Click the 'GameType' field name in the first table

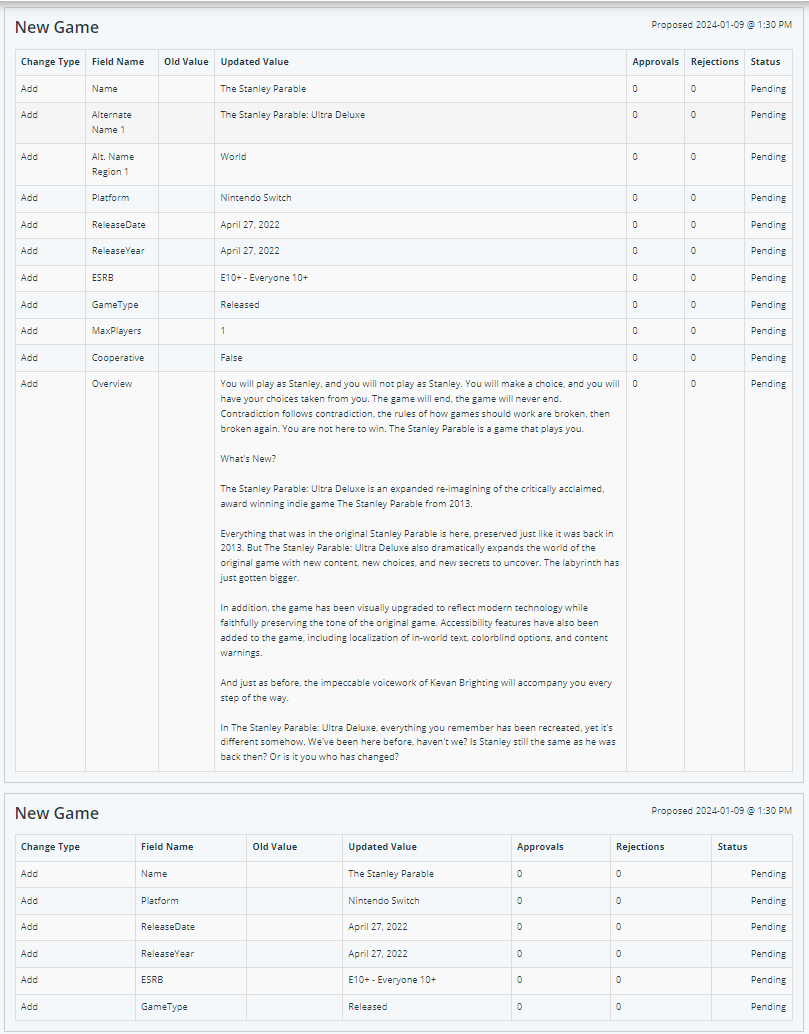[x=115, y=305]
